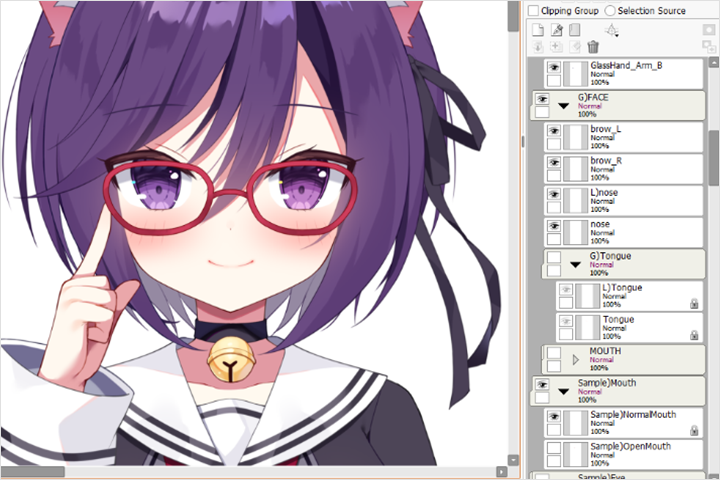Delete layer with trash can icon
Image resolution: width=720 pixels, height=480 pixels.
click(x=593, y=46)
